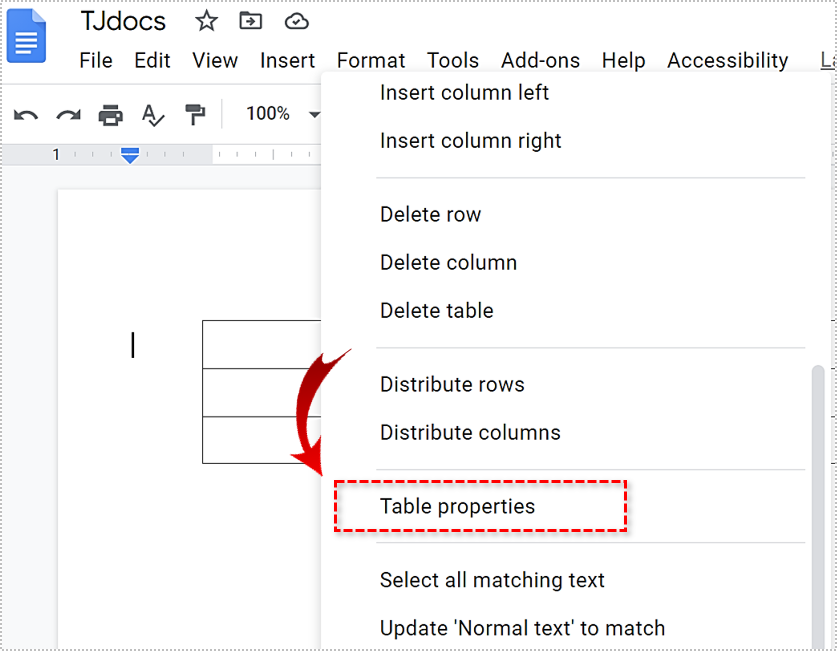Select Distribute columns
Image resolution: width=837 pixels, height=651 pixels.
(470, 432)
